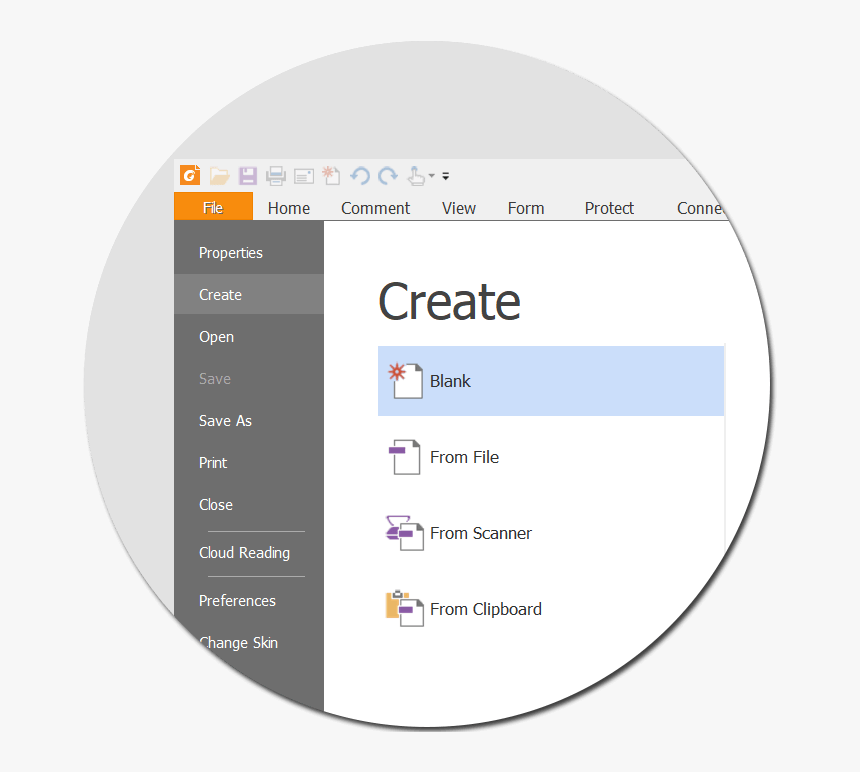Click the Email document icon
This screenshot has width=860, height=772.
tap(303, 175)
